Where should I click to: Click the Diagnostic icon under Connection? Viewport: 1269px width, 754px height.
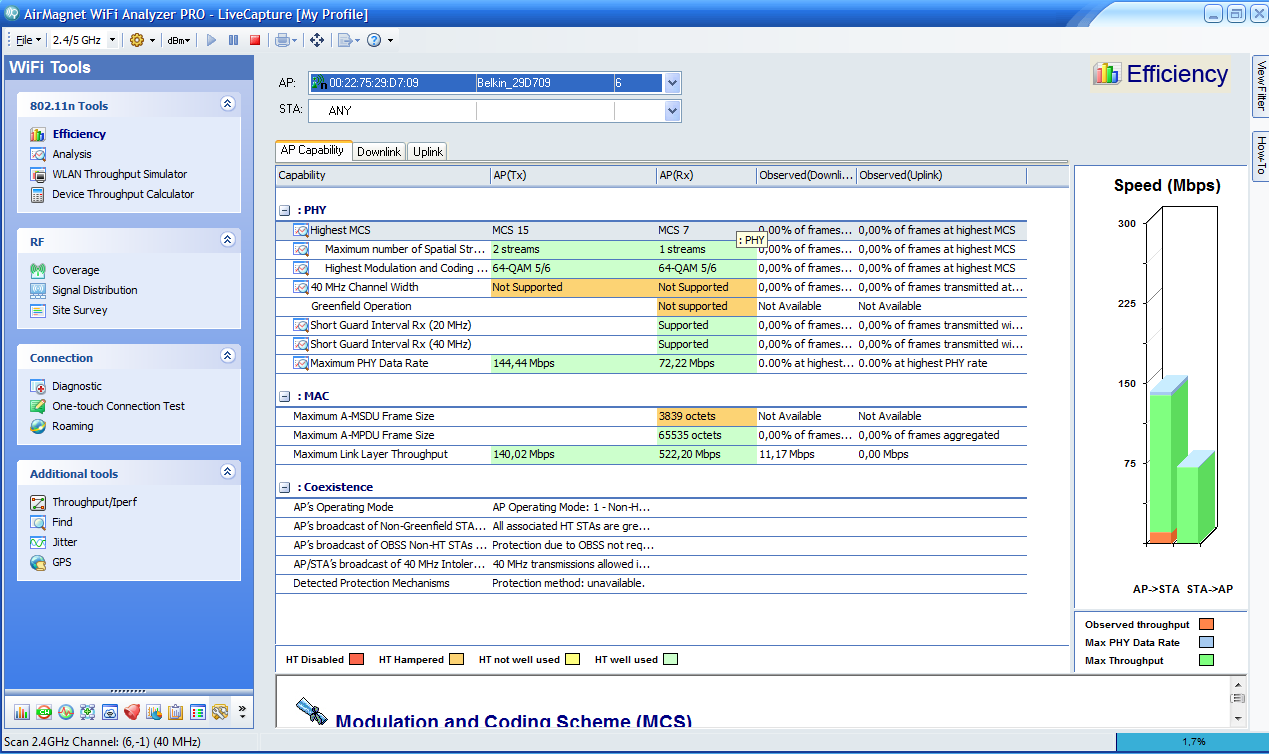pos(38,386)
